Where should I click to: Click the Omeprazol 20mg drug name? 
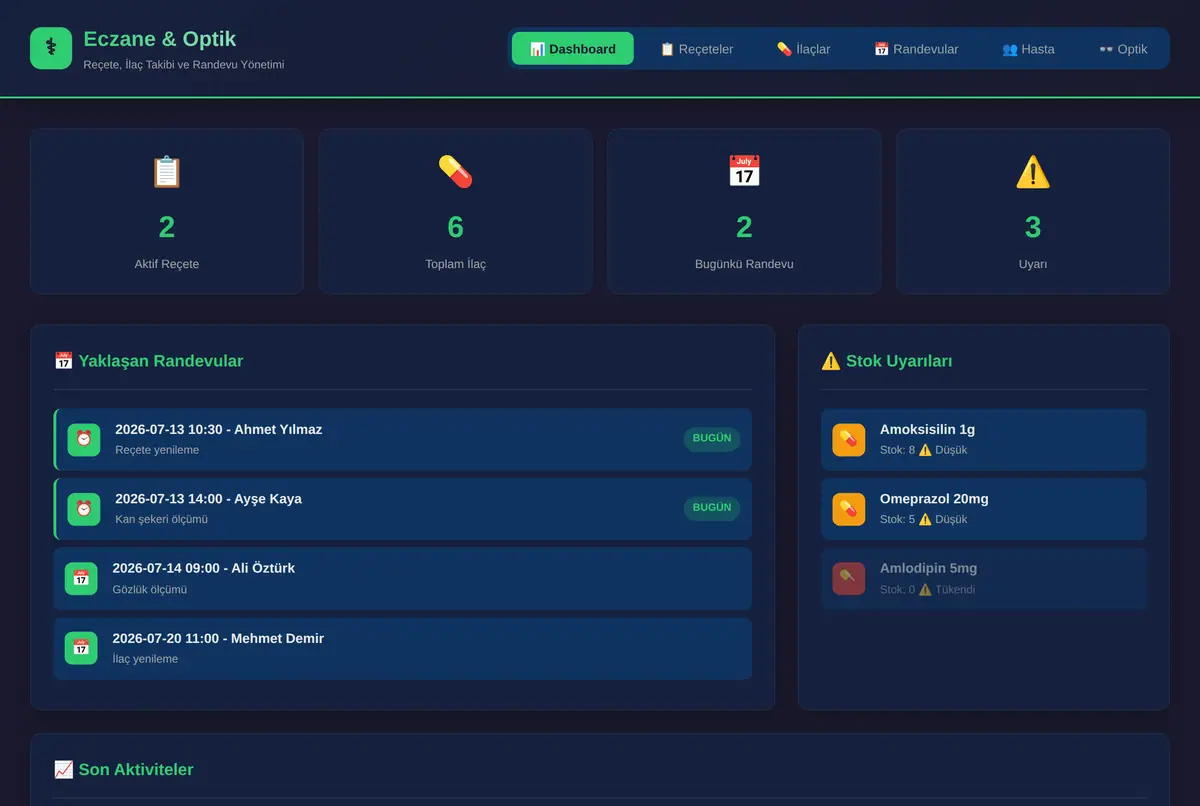(934, 499)
